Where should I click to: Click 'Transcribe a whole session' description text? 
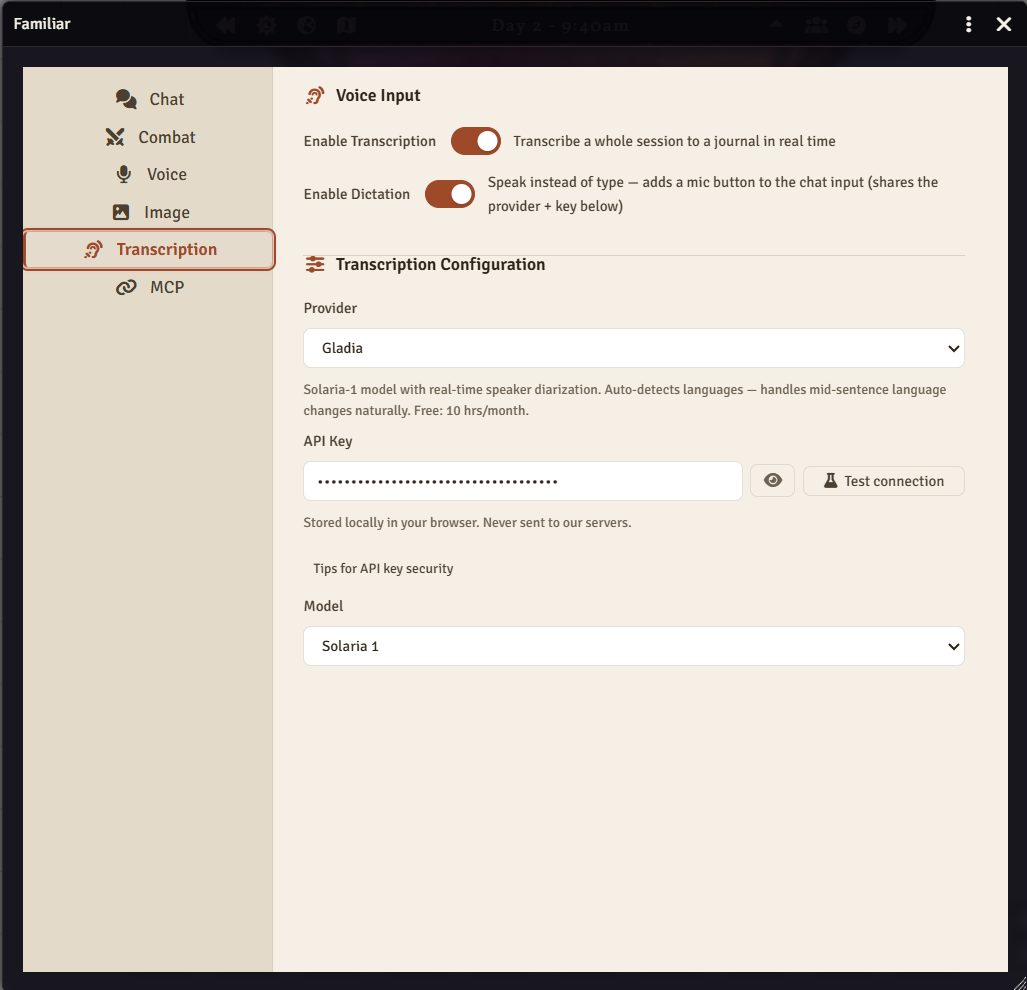(674, 141)
